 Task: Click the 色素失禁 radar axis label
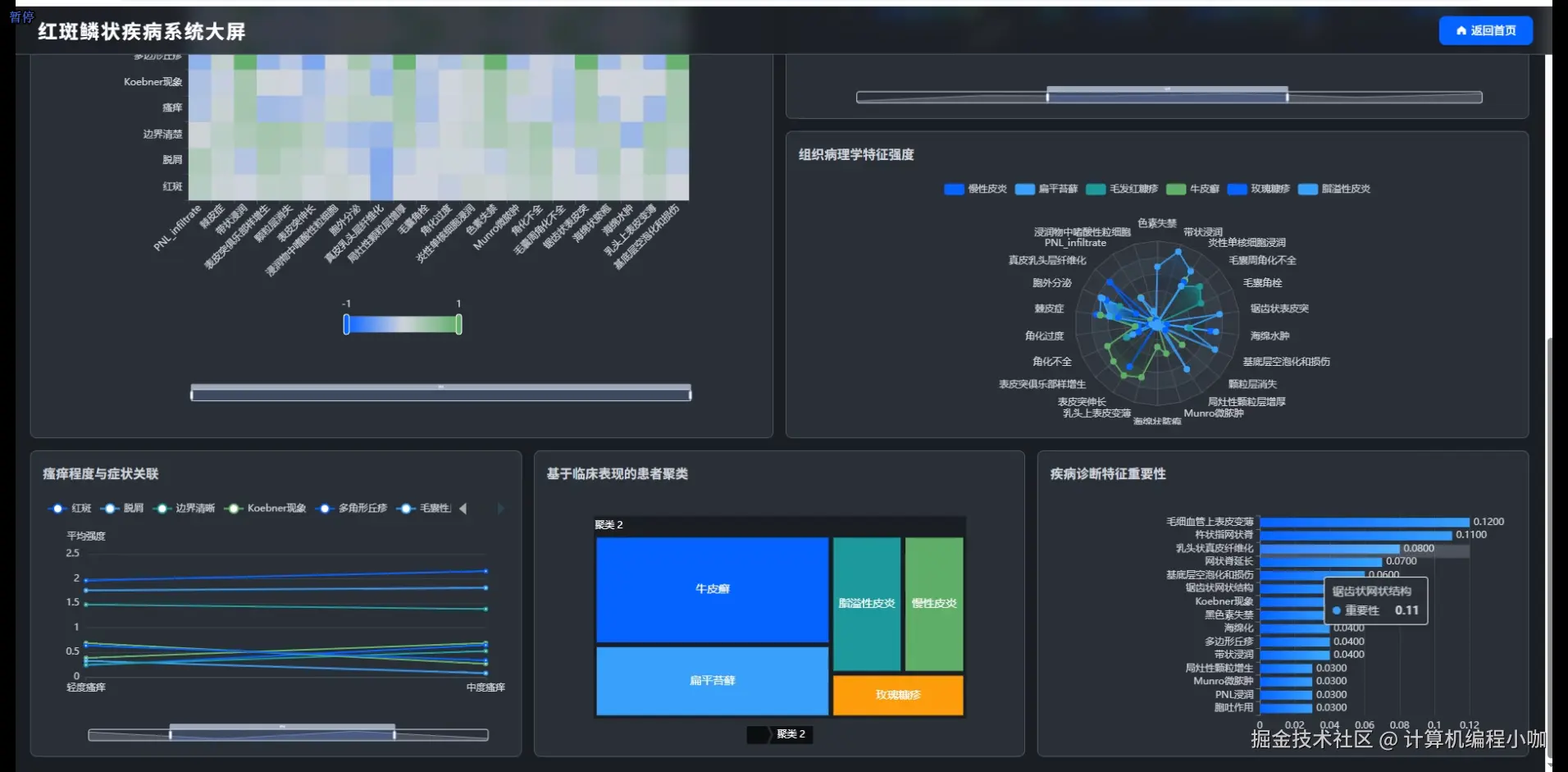(1157, 223)
